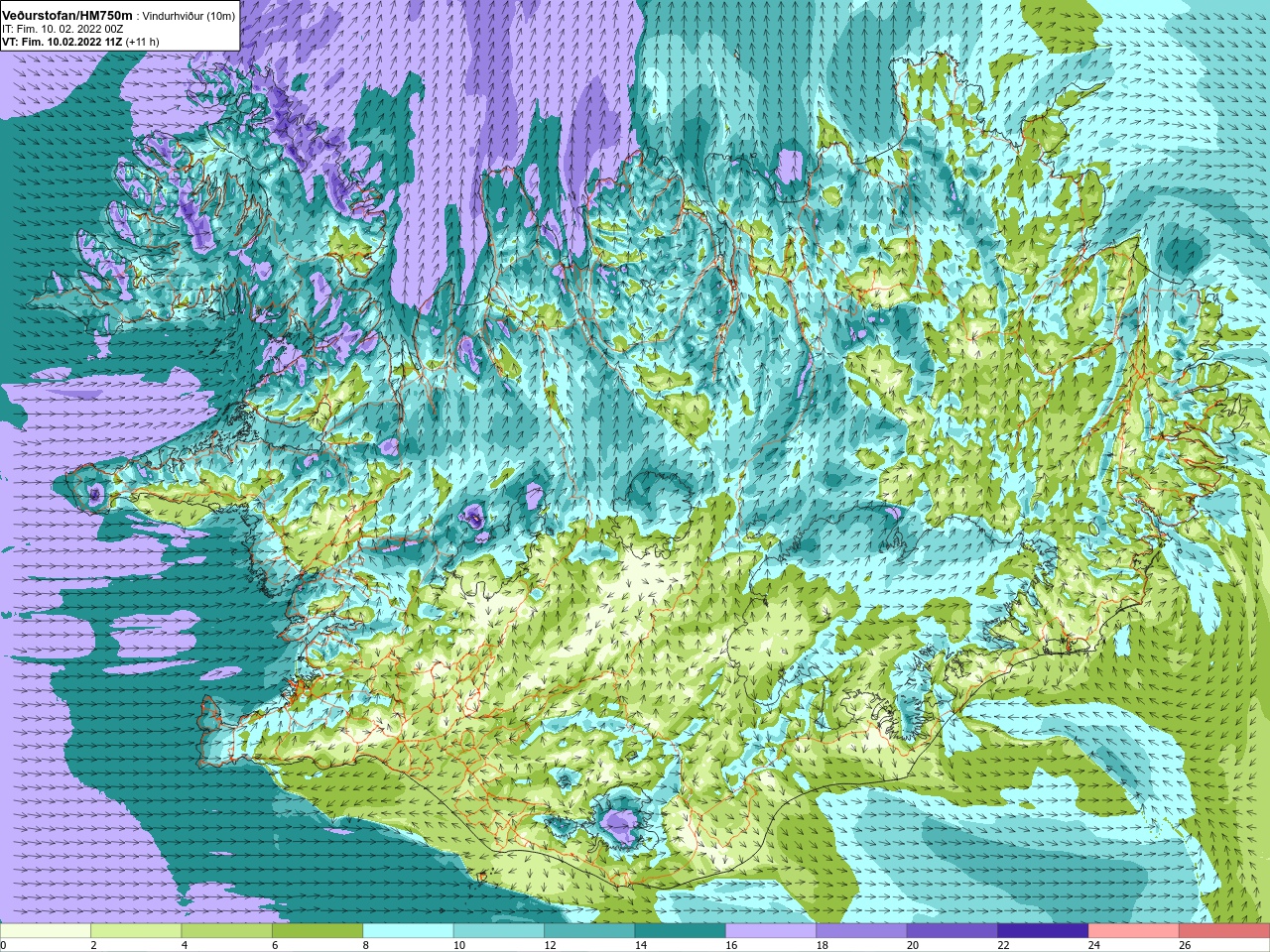Click the legend value 6
This screenshot has height=952, width=1270.
point(275,945)
